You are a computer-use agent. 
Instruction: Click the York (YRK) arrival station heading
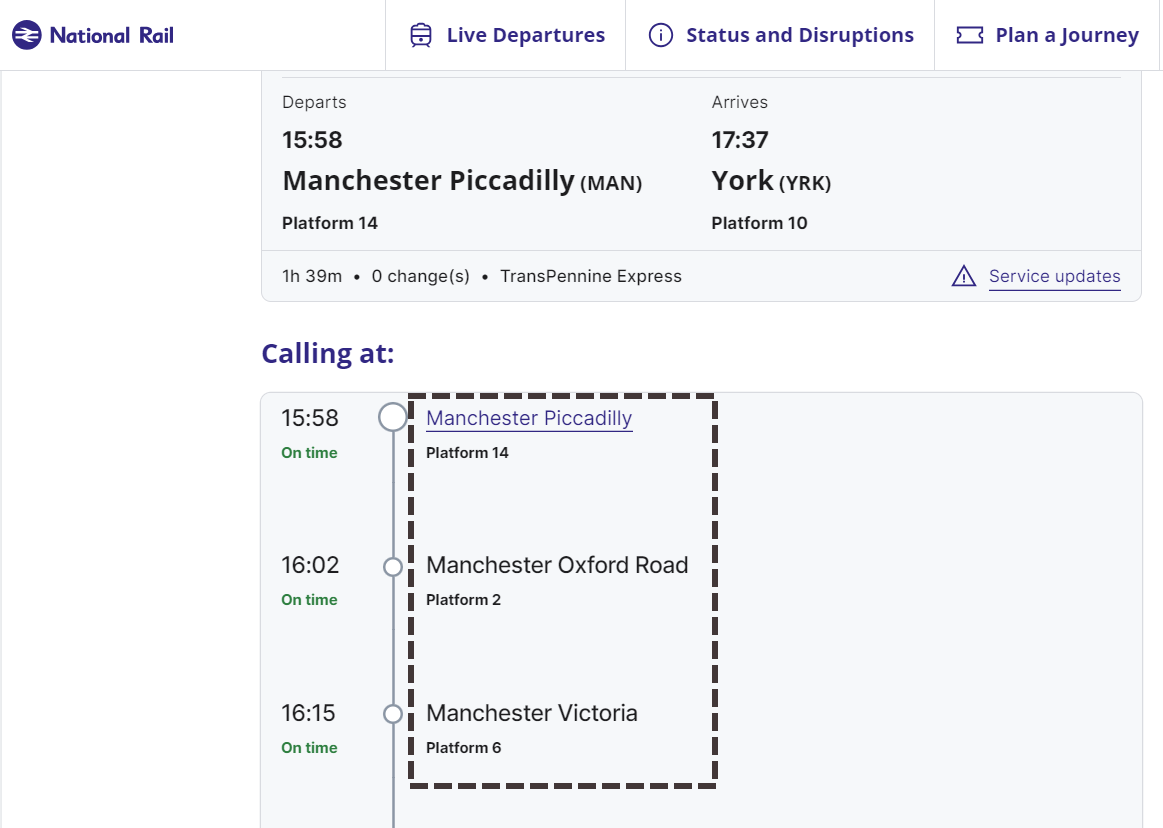pos(771,181)
